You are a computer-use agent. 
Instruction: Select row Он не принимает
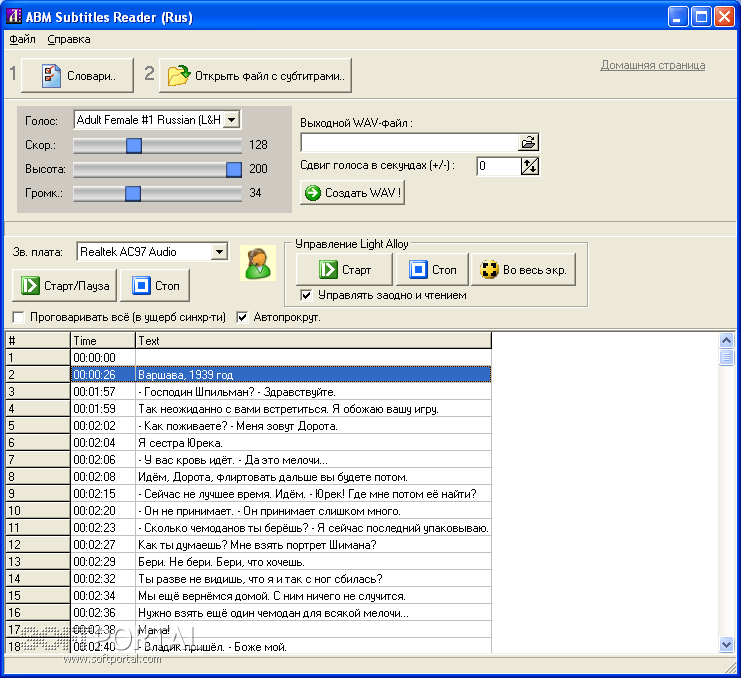pyautogui.click(x=249, y=511)
